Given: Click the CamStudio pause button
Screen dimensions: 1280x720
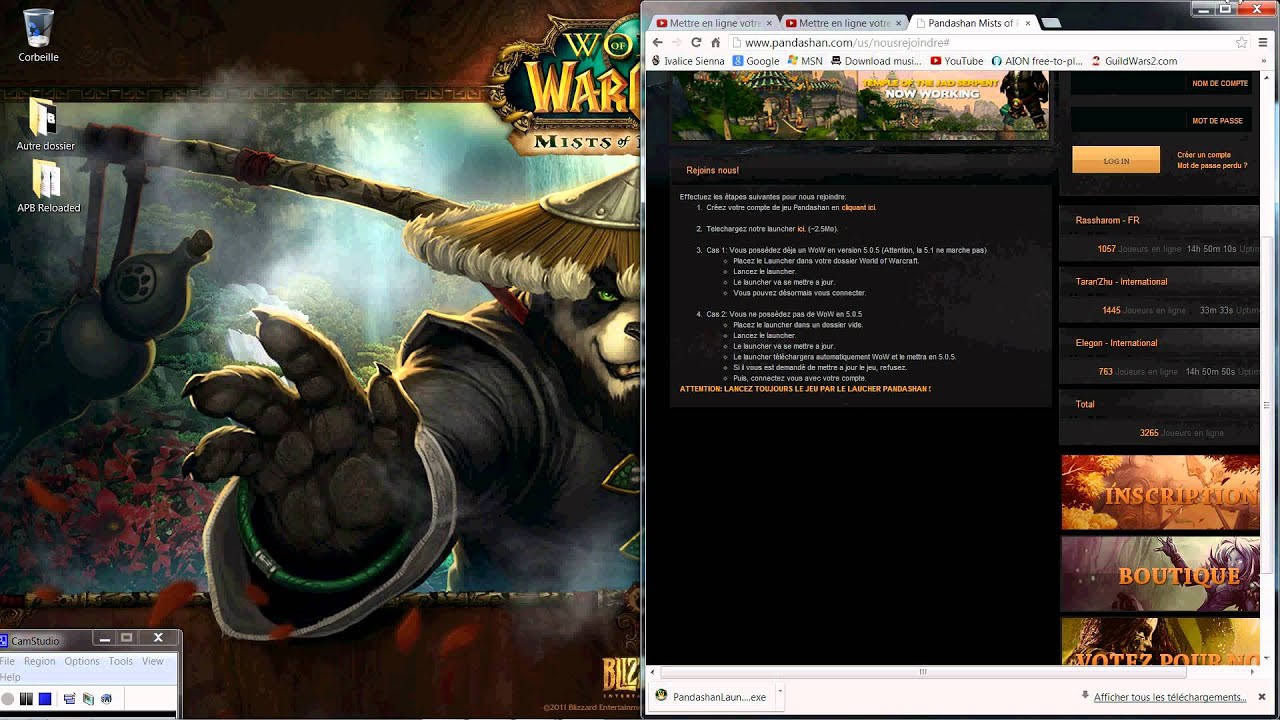Looking at the screenshot, I should click(x=27, y=699).
